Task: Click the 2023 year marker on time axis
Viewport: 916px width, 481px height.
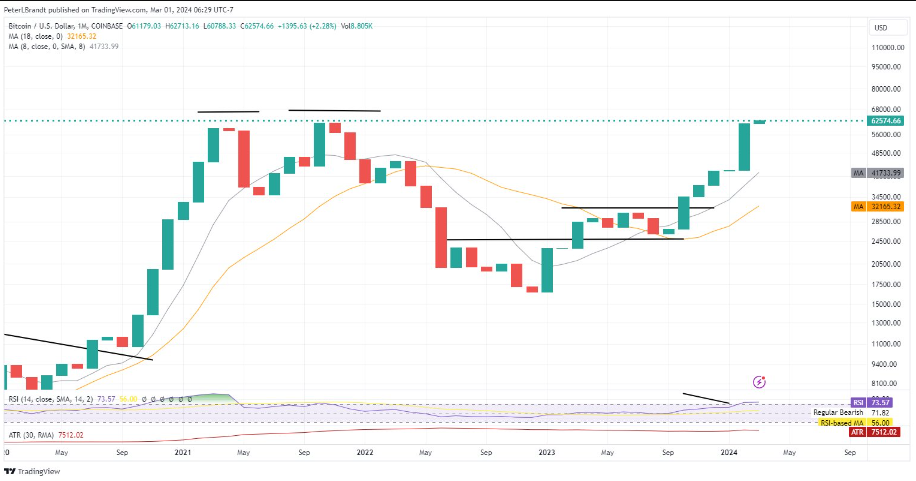Action: [547, 452]
